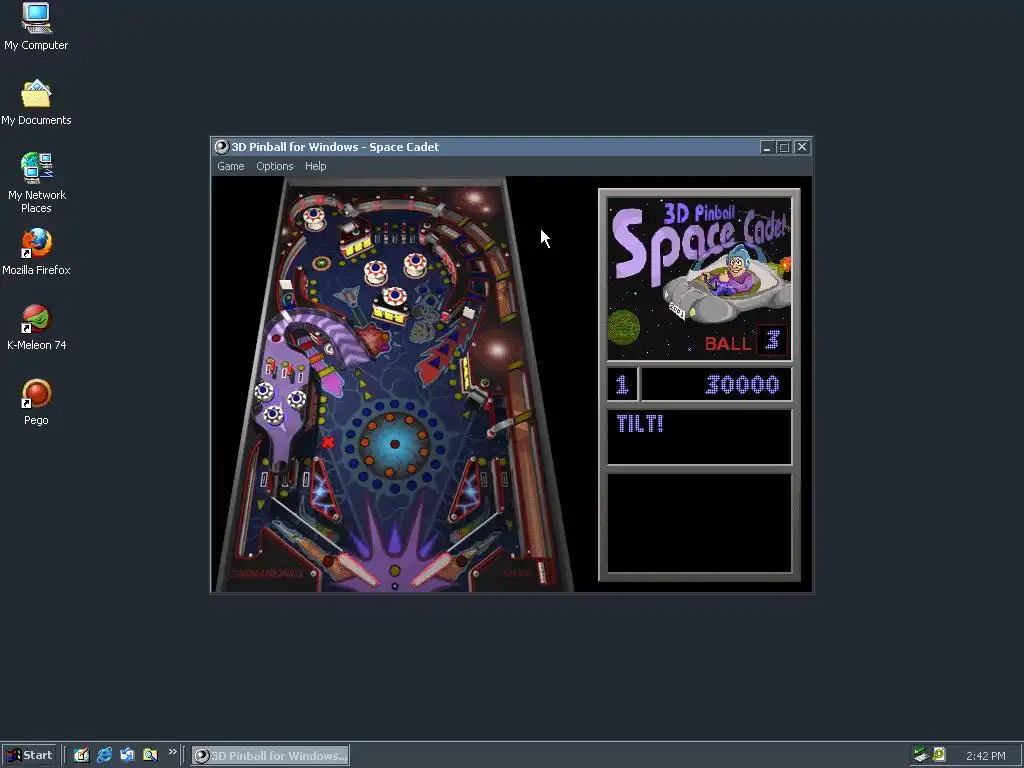Minimize the 3D Pinball window
The image size is (1024, 768).
coord(767,148)
